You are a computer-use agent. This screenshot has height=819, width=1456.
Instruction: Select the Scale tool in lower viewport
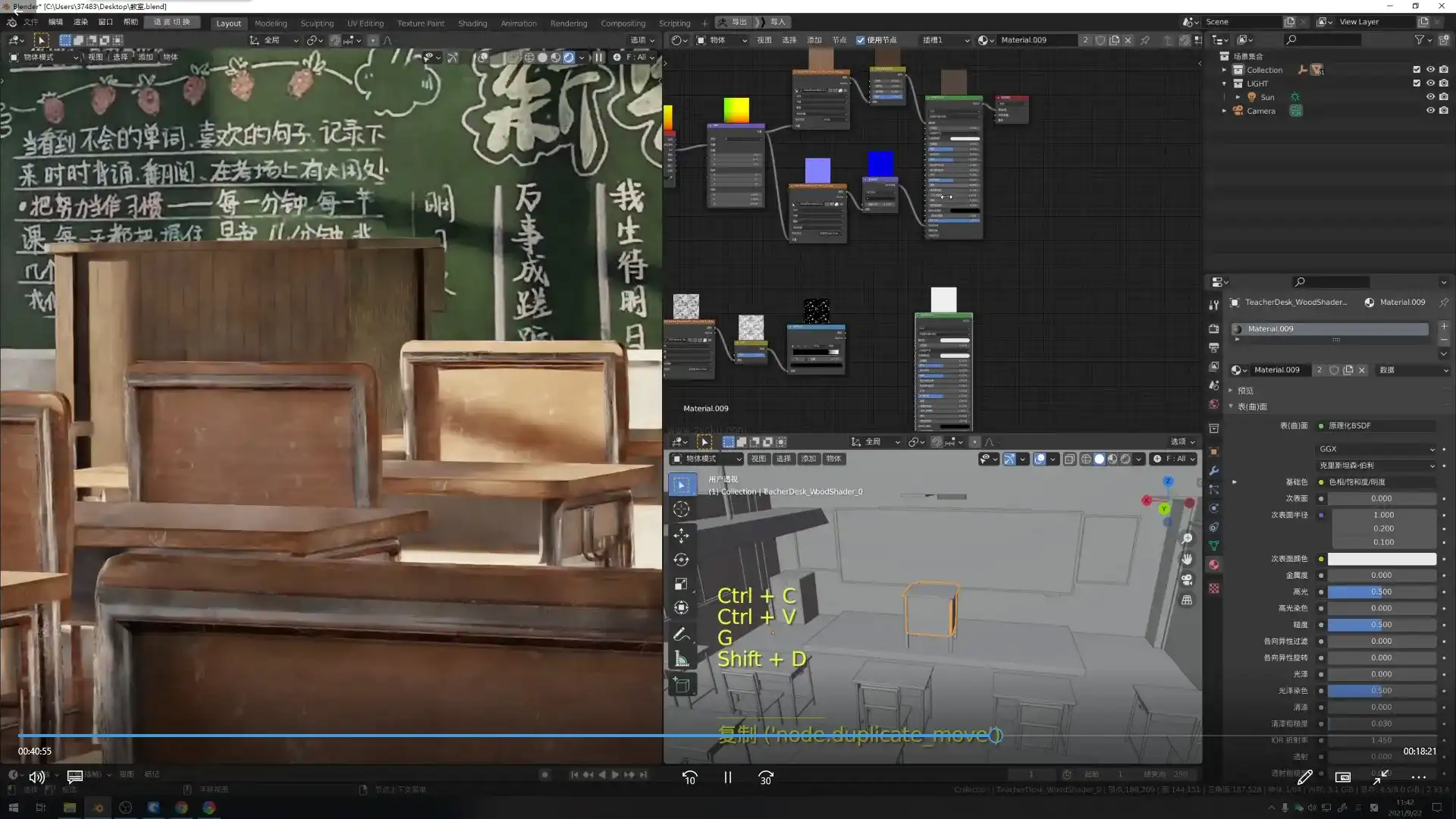[681, 584]
